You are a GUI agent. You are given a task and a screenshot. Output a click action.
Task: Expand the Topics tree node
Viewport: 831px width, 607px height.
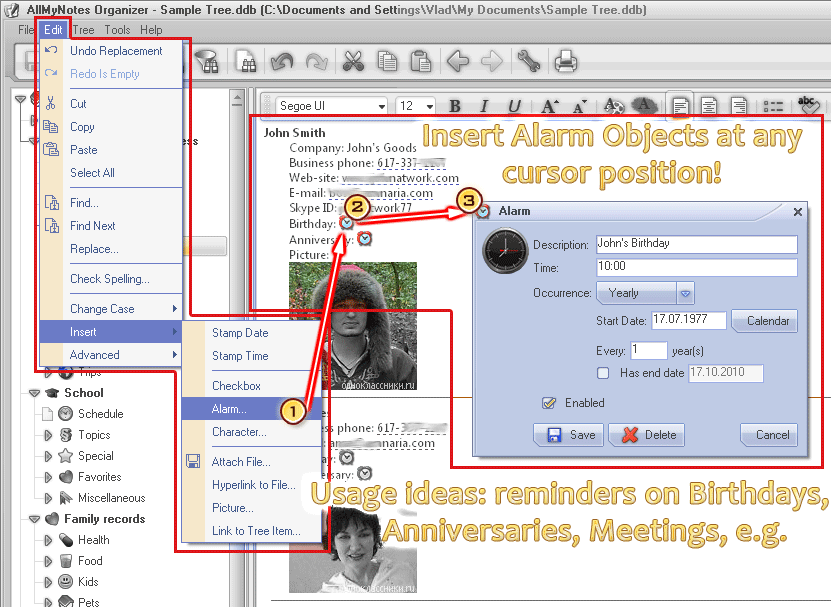point(48,435)
